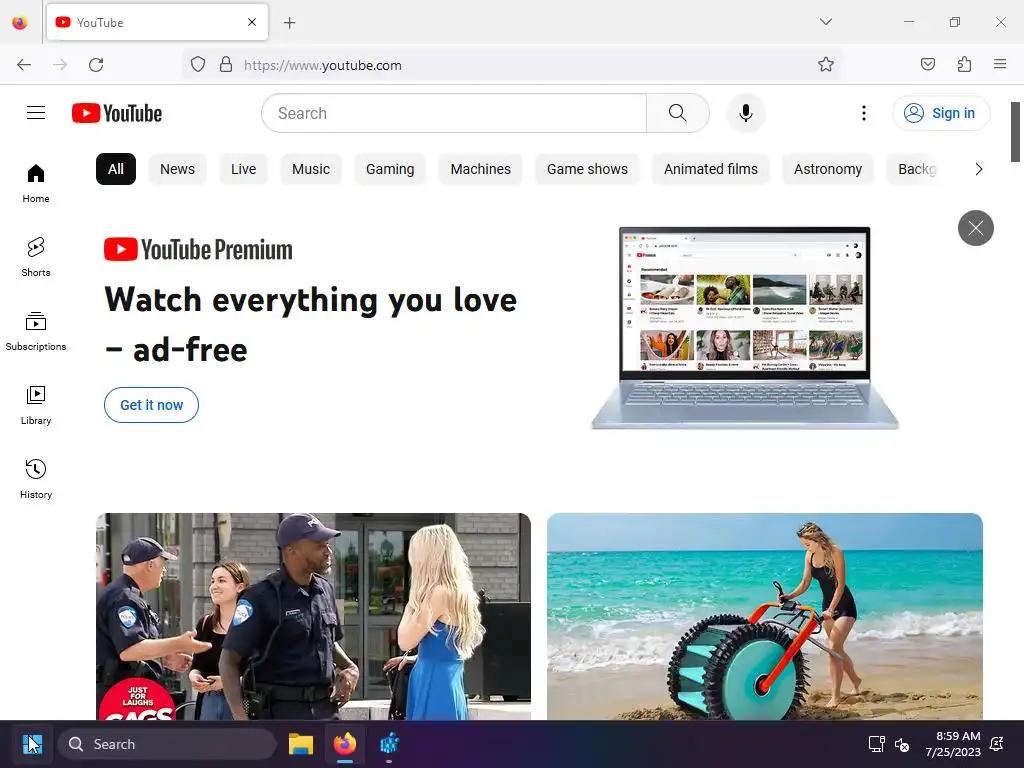Open a new browser tab
Screen dimensions: 1024x768
click(289, 23)
